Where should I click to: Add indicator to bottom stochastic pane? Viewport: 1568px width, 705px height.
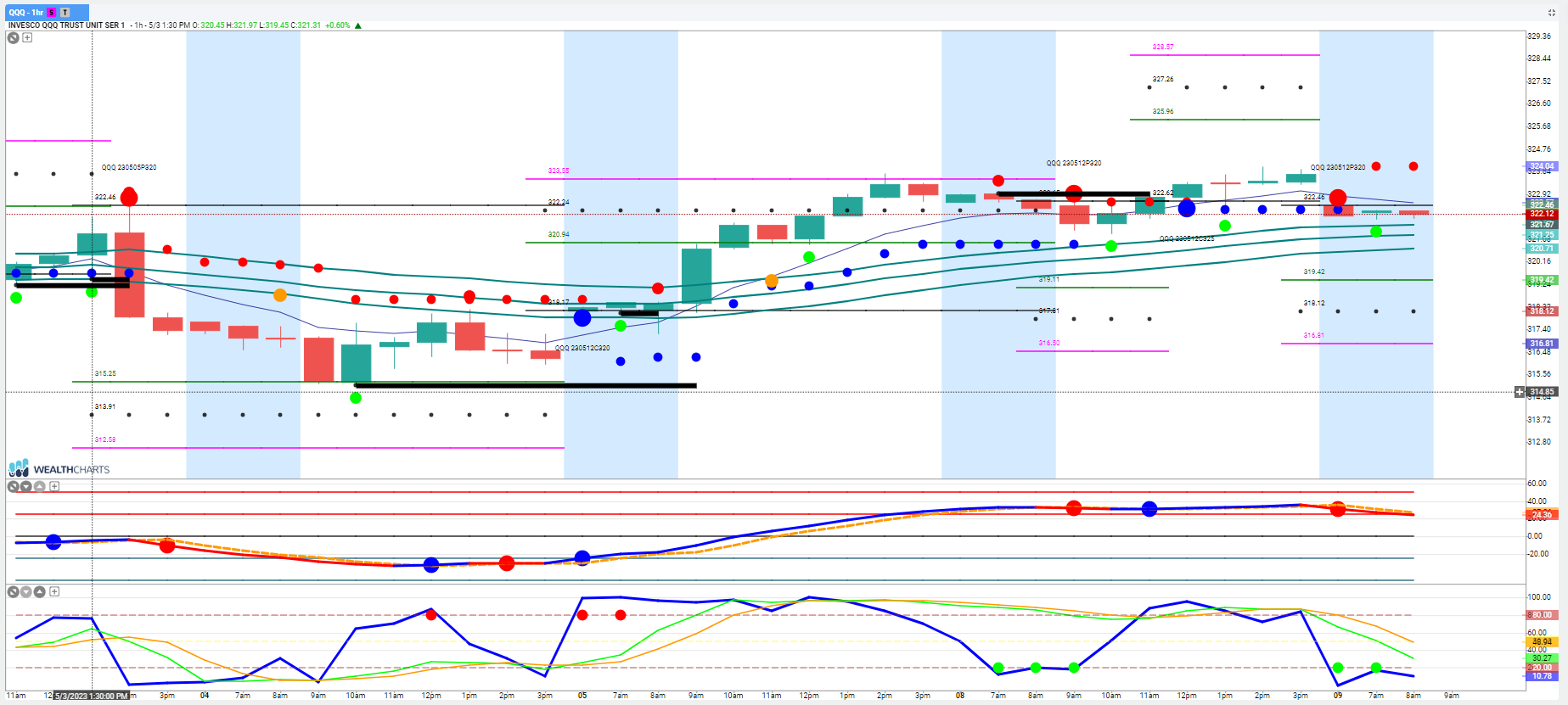[x=54, y=591]
